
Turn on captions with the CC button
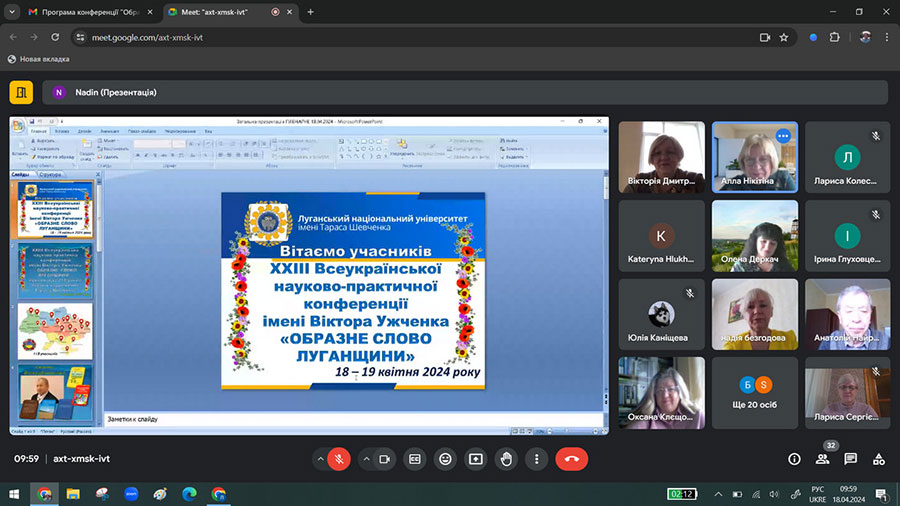point(415,459)
